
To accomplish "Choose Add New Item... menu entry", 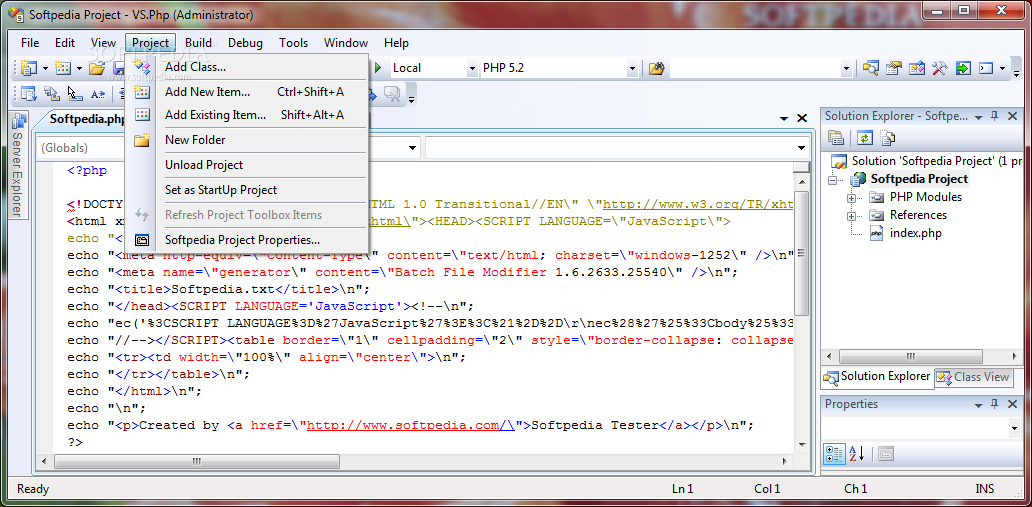I will (246, 92).
